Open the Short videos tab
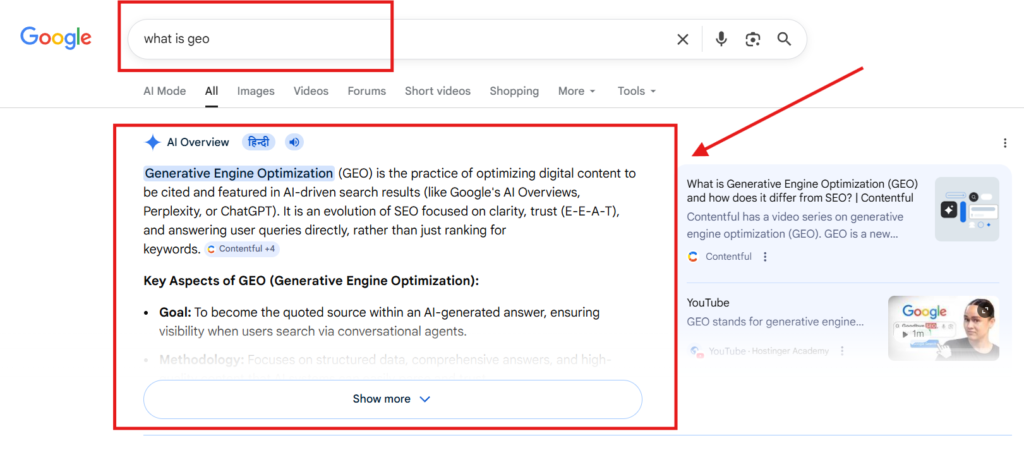Image resolution: width=1024 pixels, height=462 pixels. point(437,91)
